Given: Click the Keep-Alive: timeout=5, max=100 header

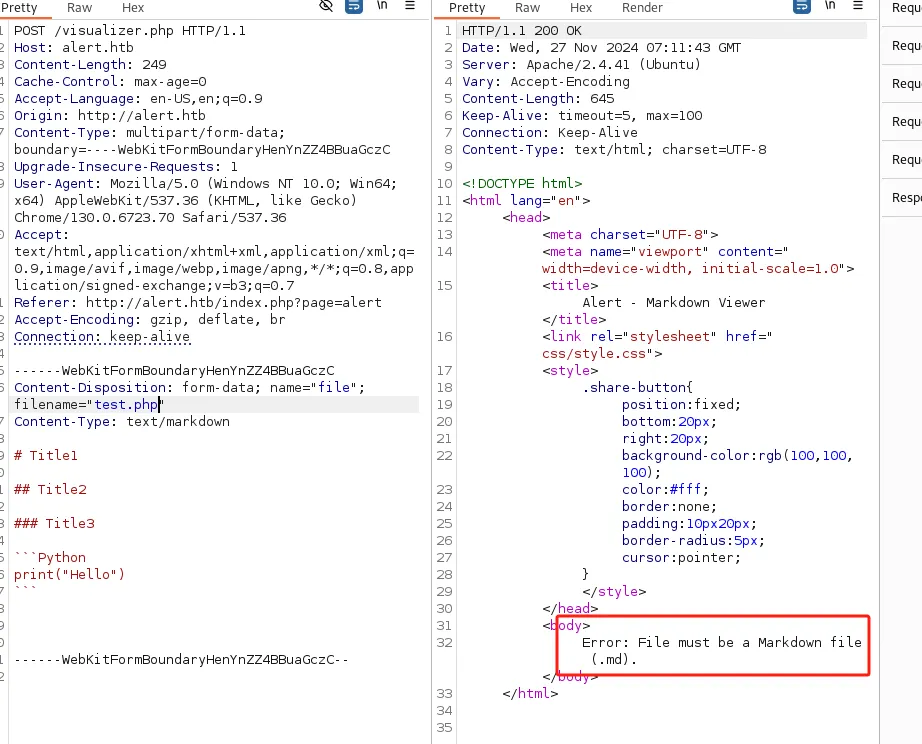Looking at the screenshot, I should coord(582,116).
